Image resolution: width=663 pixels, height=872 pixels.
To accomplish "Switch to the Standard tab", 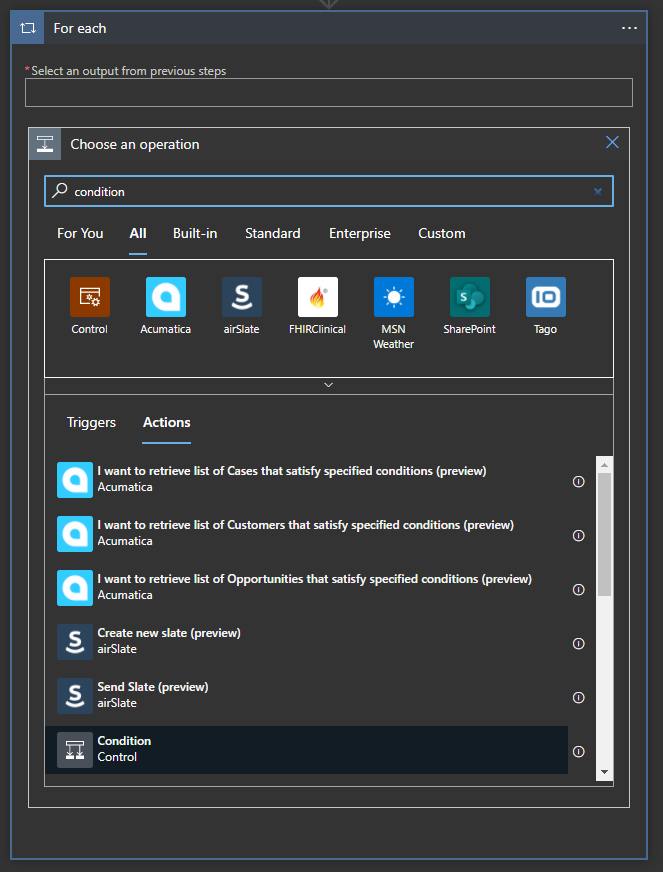I will (x=273, y=234).
